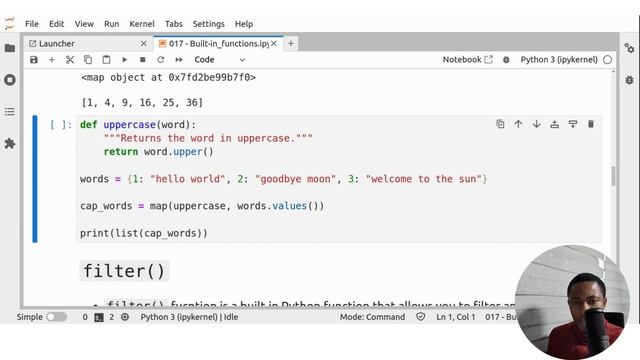Open the Edit menu
Screen dimensions: 640x360
[x=56, y=24]
